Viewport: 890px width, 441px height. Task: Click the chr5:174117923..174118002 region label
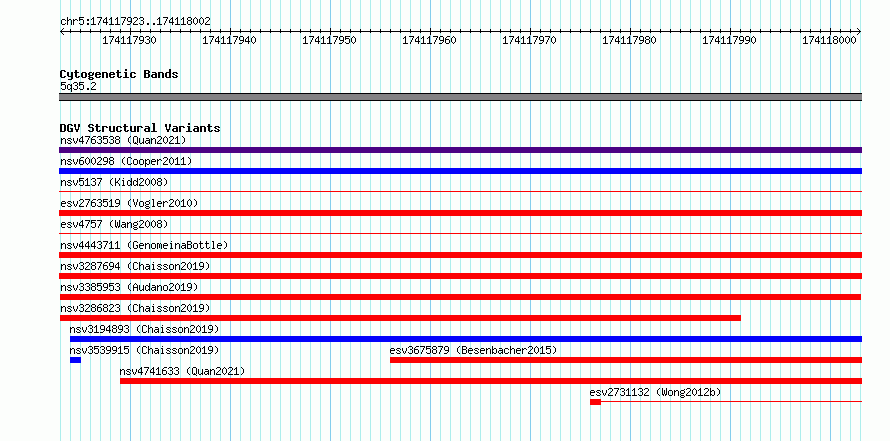pos(135,22)
